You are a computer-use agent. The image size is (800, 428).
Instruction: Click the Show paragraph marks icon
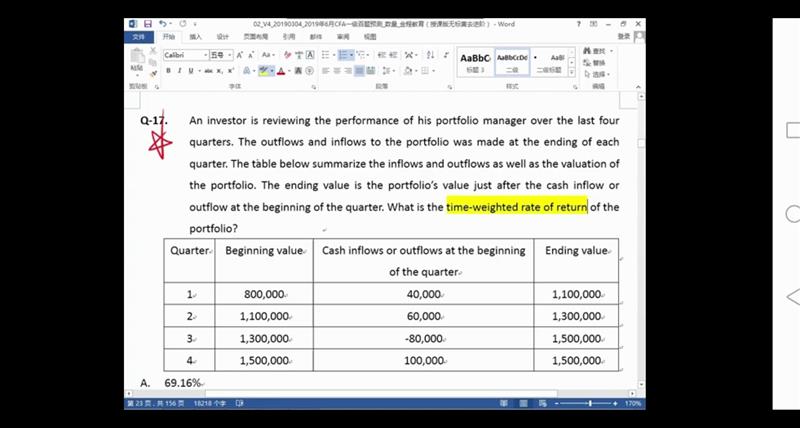click(446, 55)
